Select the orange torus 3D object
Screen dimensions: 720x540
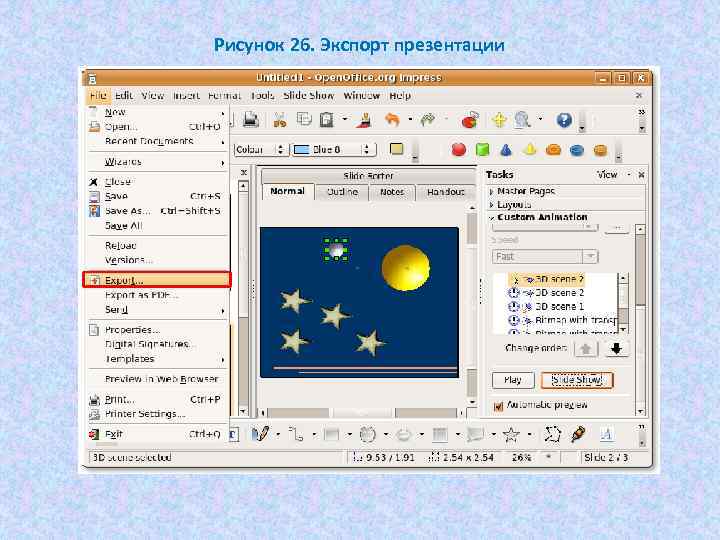tap(553, 150)
